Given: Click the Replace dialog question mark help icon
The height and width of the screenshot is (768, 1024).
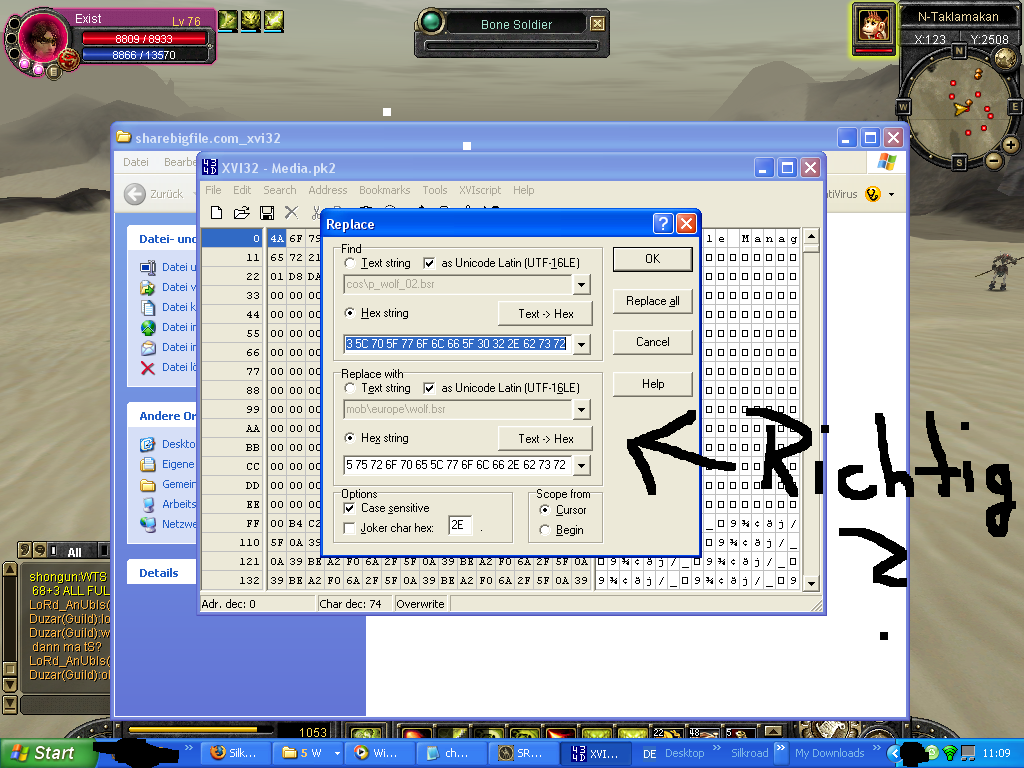Looking at the screenshot, I should coord(663,224).
